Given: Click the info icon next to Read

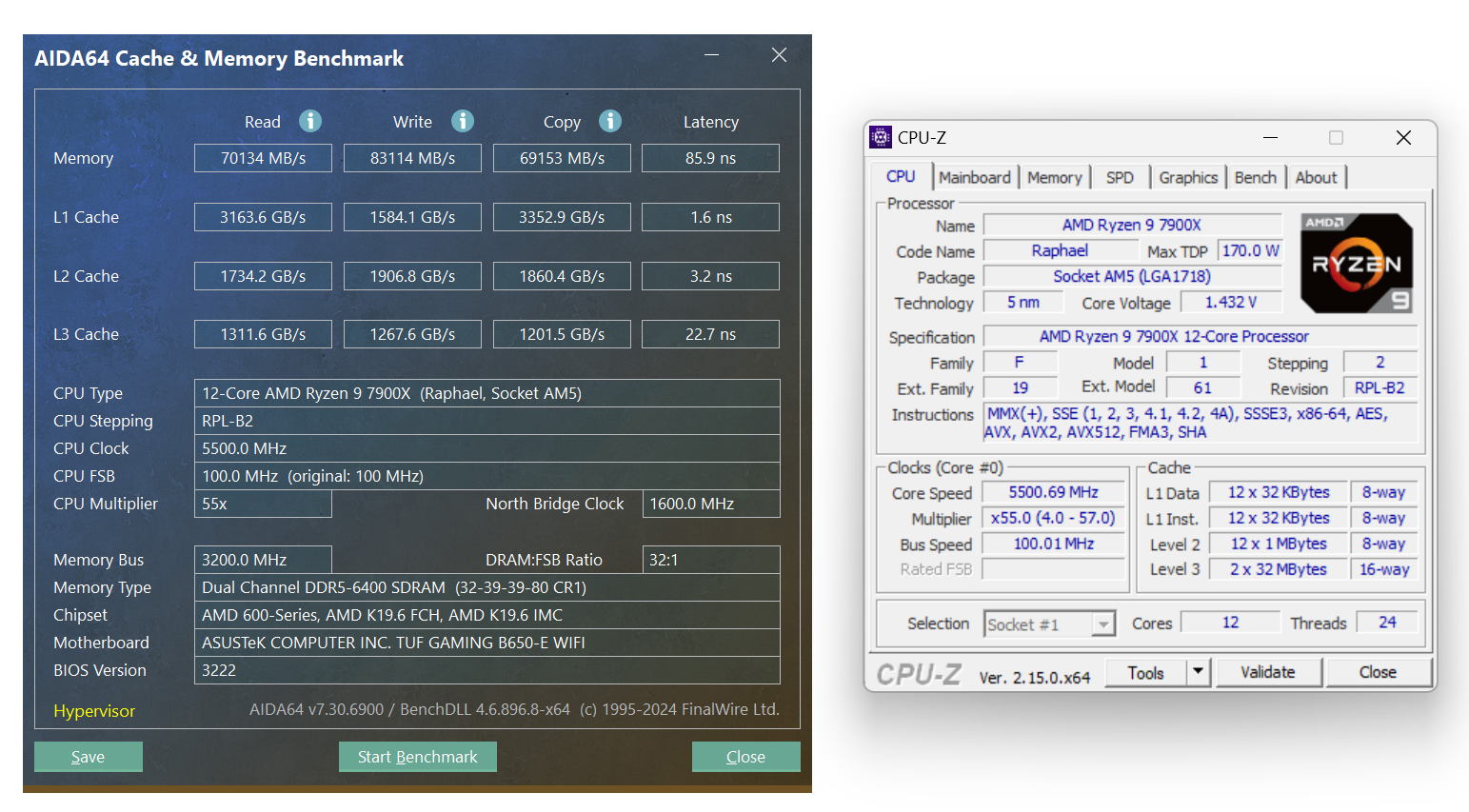Looking at the screenshot, I should tap(310, 121).
